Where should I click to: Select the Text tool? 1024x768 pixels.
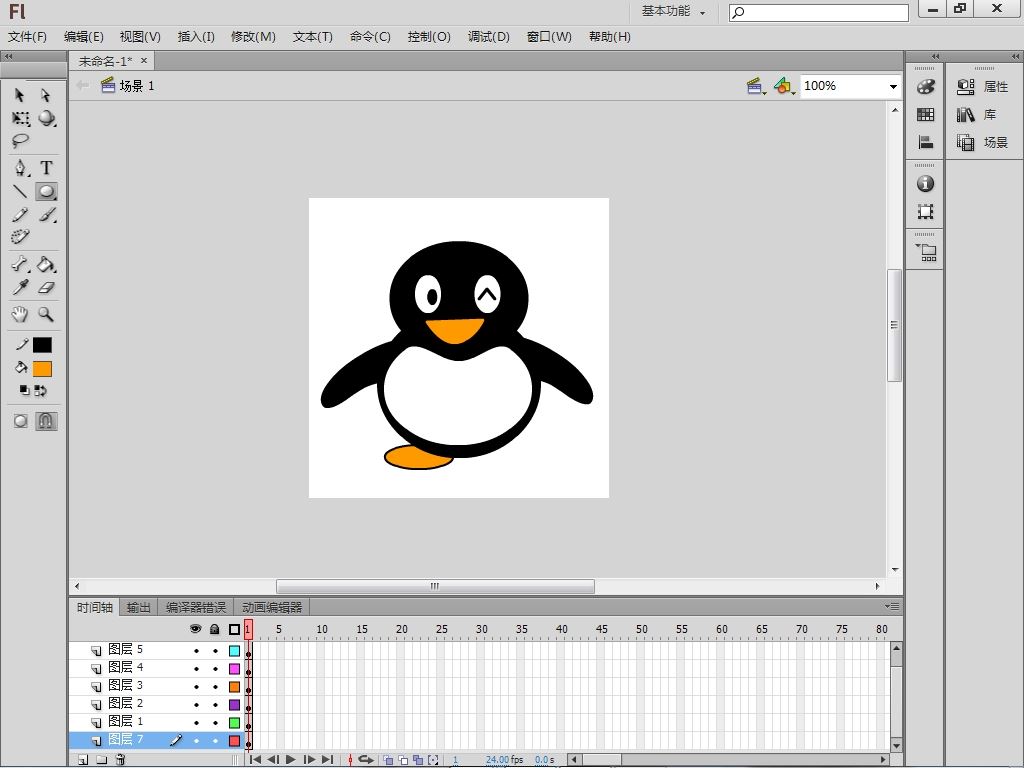coord(46,168)
